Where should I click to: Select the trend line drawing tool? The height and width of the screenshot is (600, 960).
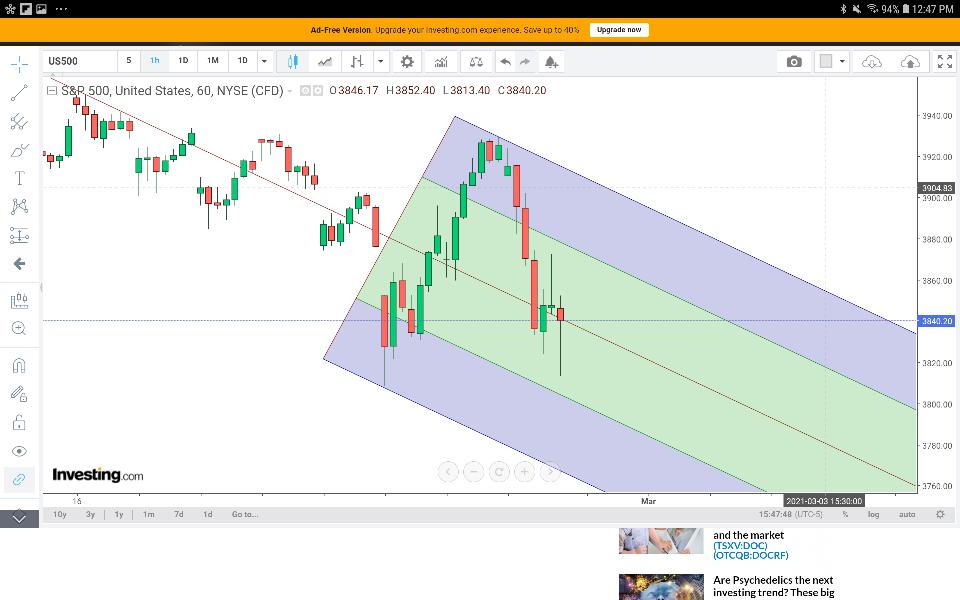(x=19, y=92)
